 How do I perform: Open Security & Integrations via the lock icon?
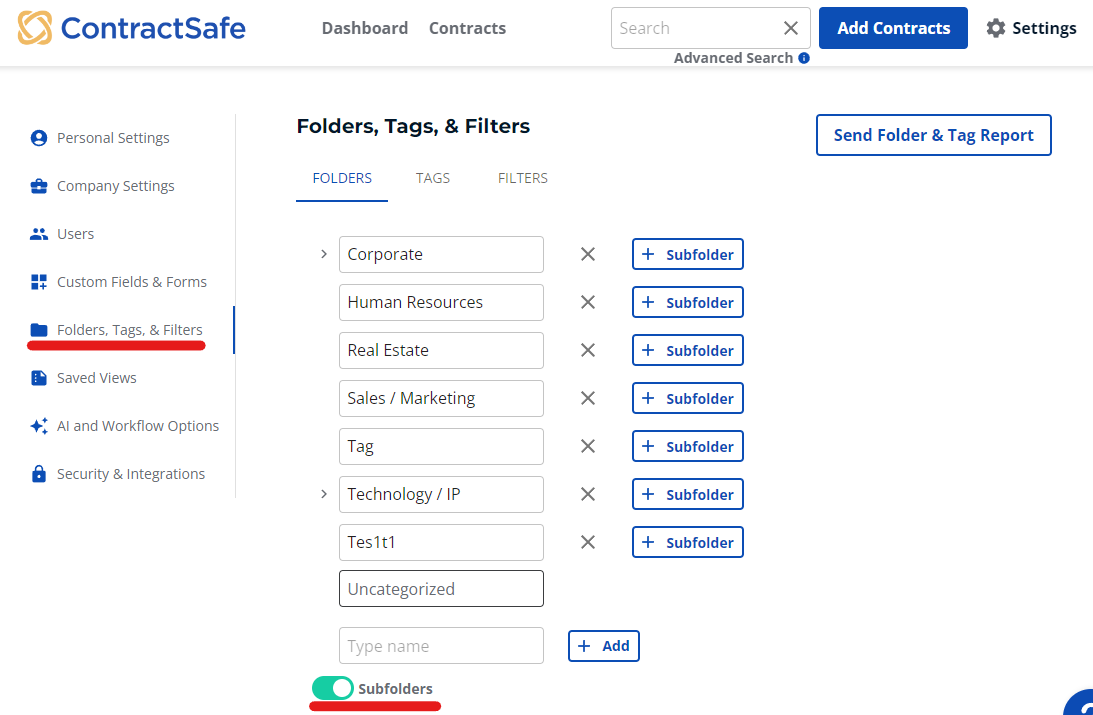click(x=38, y=473)
